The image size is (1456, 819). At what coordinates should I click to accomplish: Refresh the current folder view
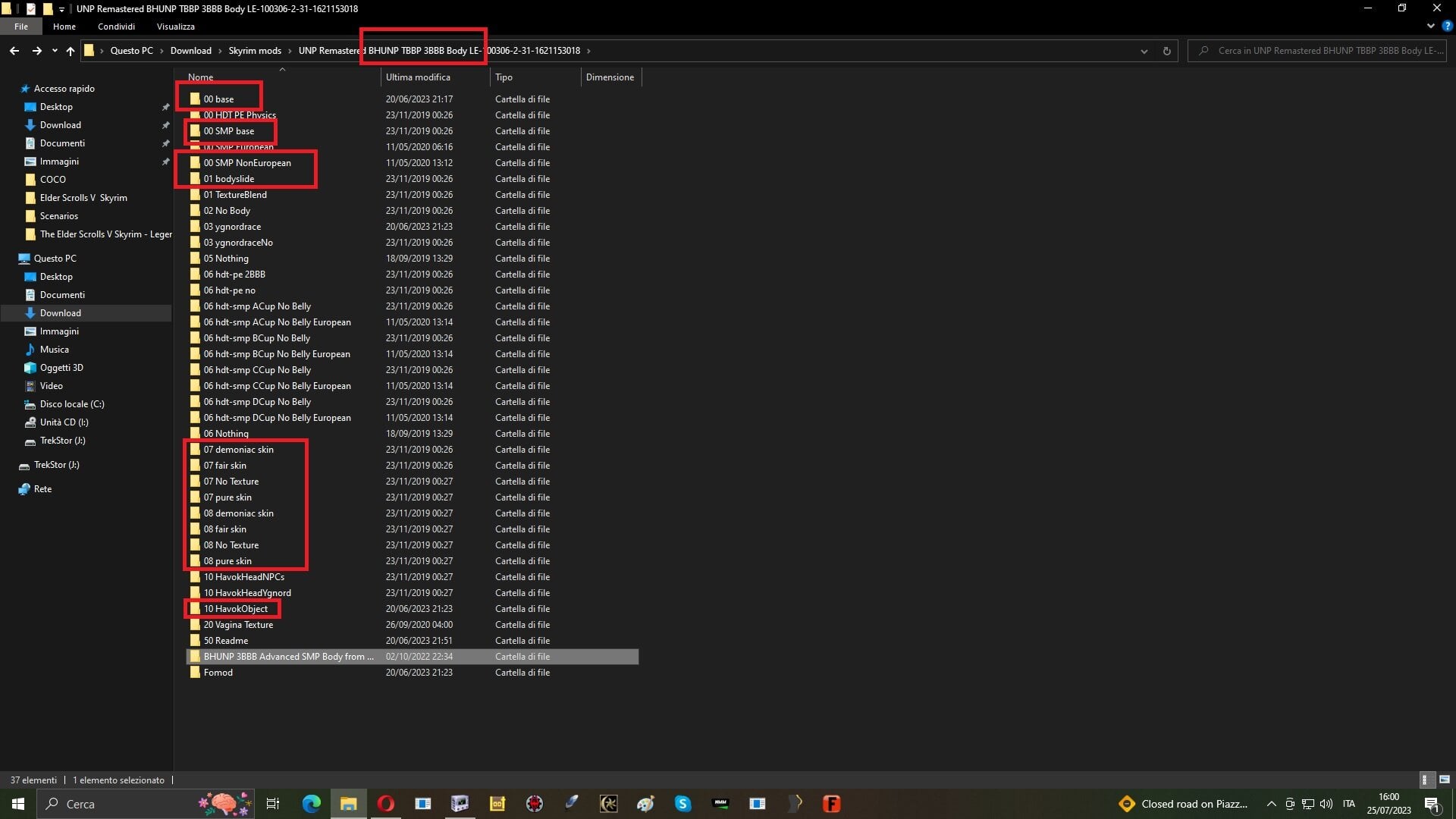pyautogui.click(x=1166, y=51)
